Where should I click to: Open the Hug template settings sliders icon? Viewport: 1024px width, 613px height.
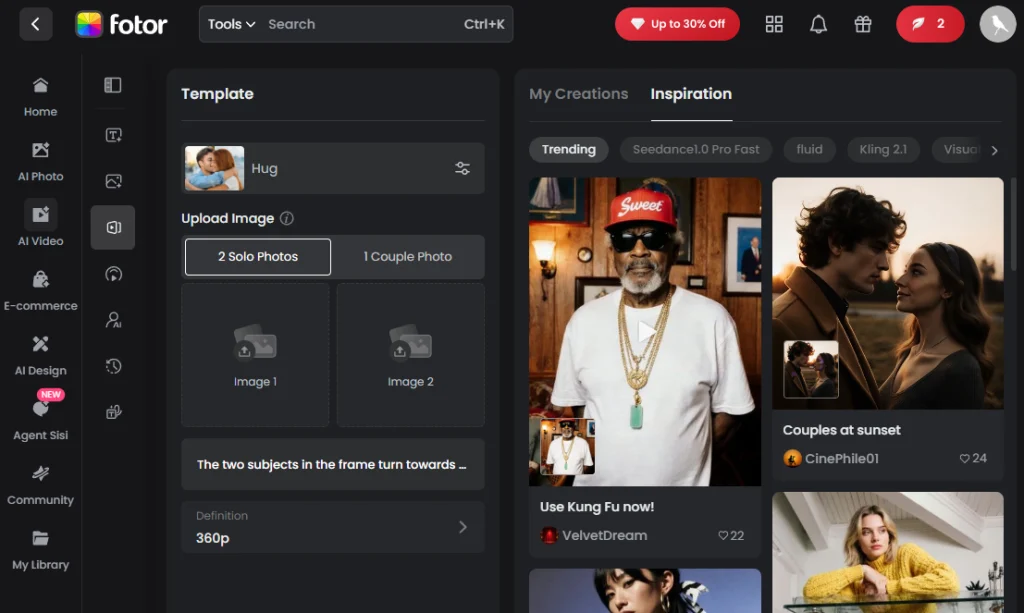[463, 168]
